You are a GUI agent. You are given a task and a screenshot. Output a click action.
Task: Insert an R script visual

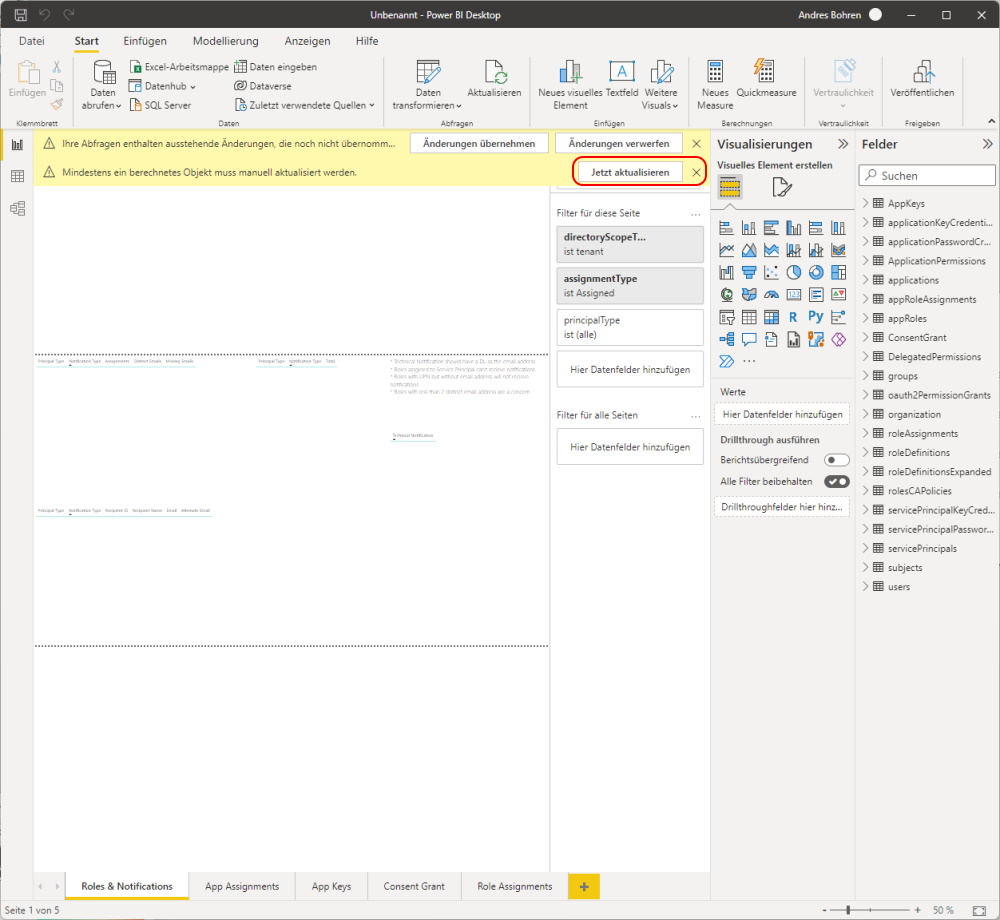point(793,317)
